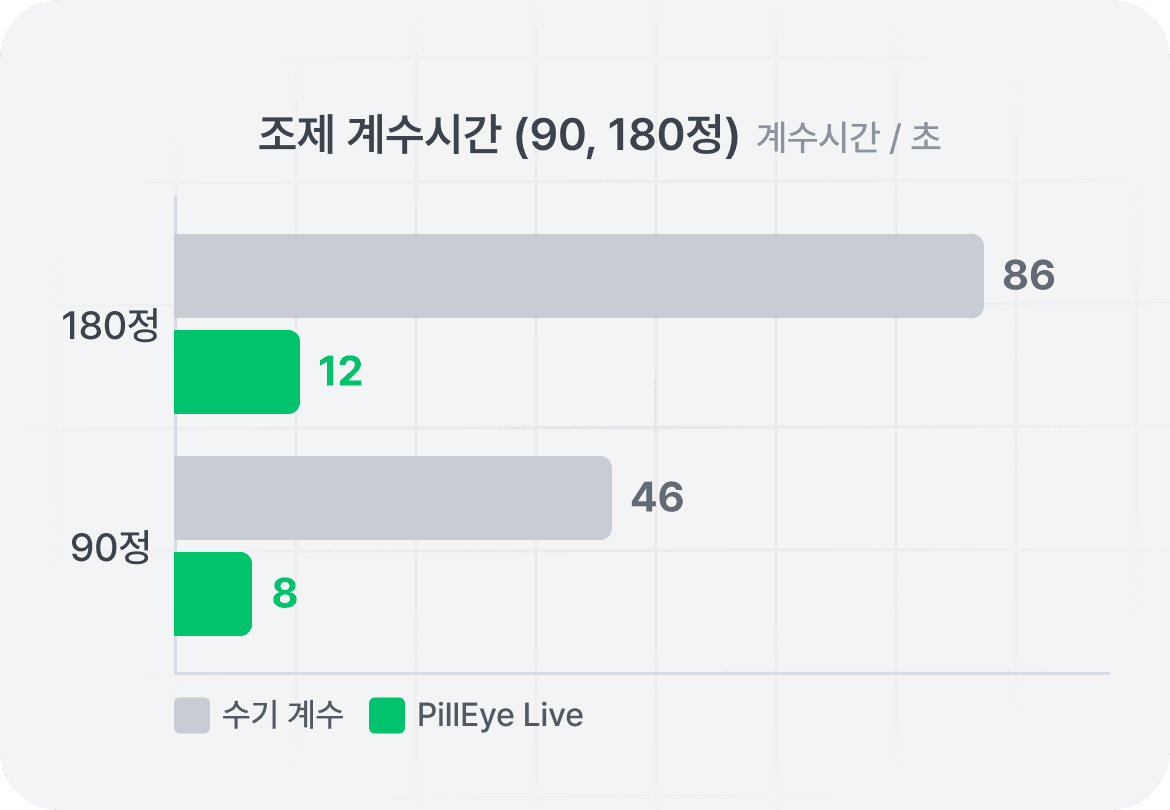This screenshot has height=810, width=1170.
Task: Click the green value label 8
Action: click(x=285, y=594)
